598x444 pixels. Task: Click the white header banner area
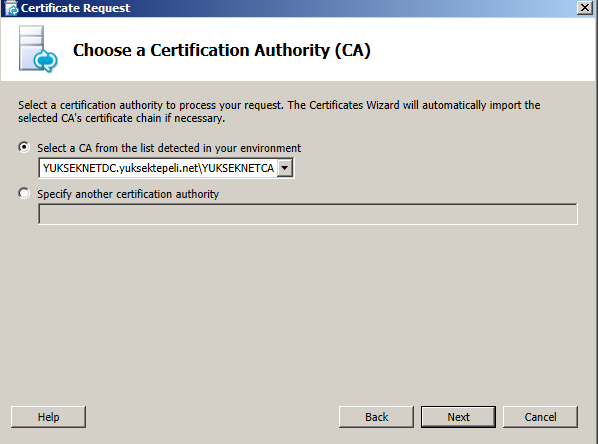click(477, 49)
